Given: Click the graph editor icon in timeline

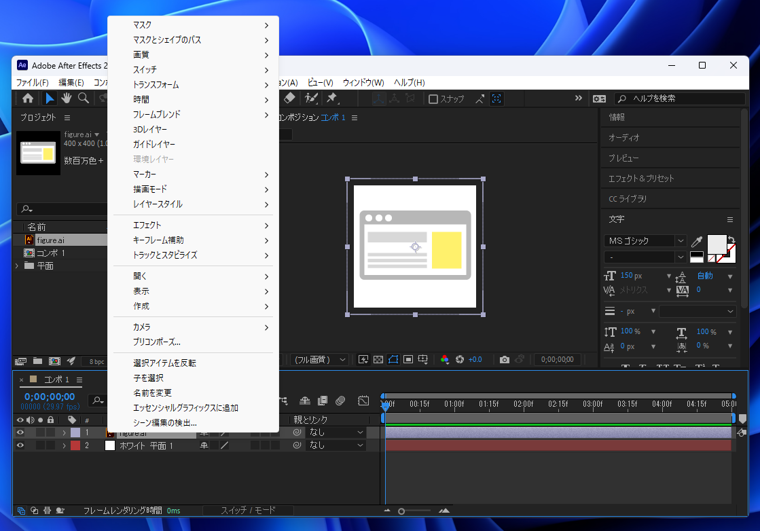Looking at the screenshot, I should pyautogui.click(x=363, y=401).
